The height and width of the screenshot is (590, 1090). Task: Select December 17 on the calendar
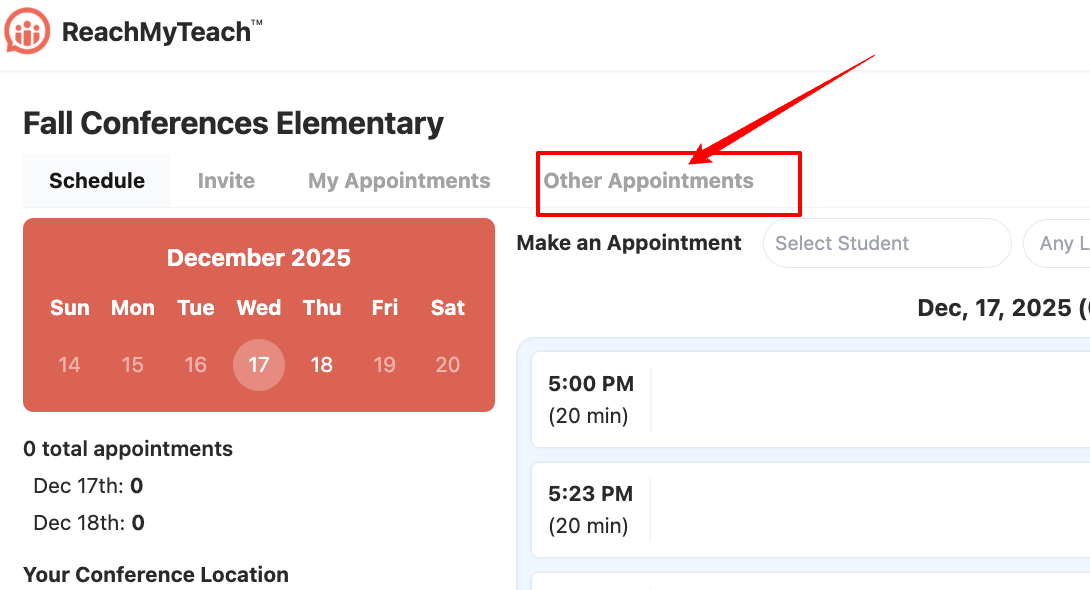pyautogui.click(x=259, y=365)
